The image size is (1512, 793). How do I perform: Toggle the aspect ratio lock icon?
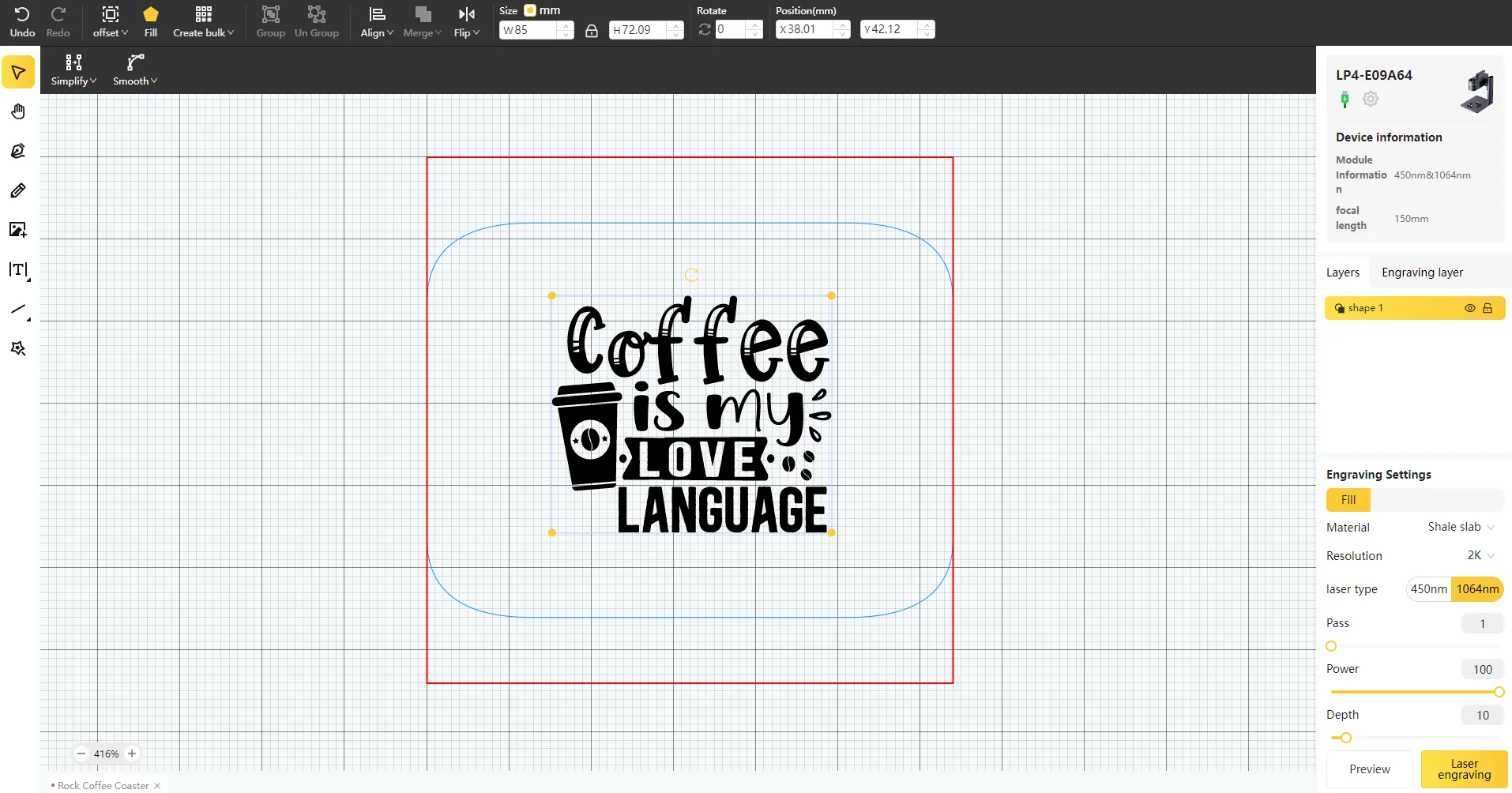point(592,31)
